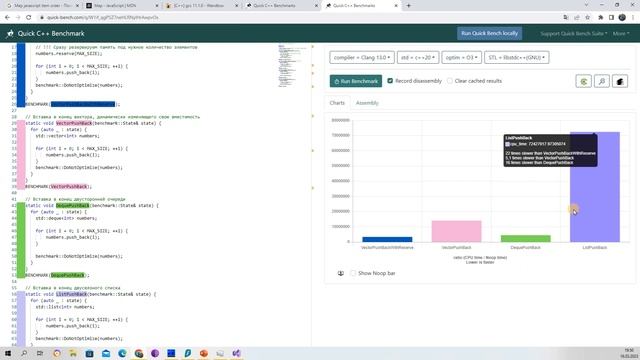Open Visual Studio from the taskbar
The height and width of the screenshot is (360, 640).
click(236, 353)
